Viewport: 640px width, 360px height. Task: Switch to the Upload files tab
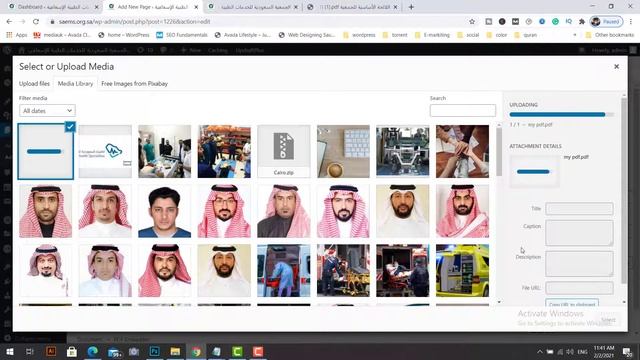(34, 84)
